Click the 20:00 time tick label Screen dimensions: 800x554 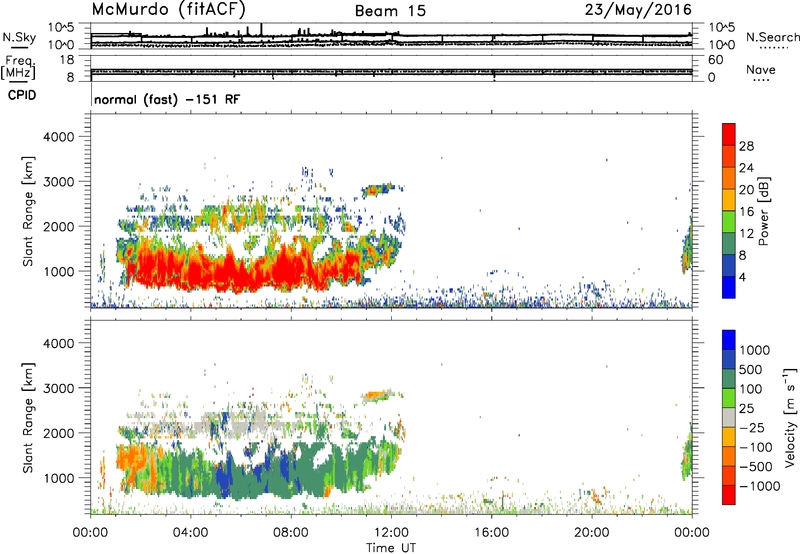592,533
